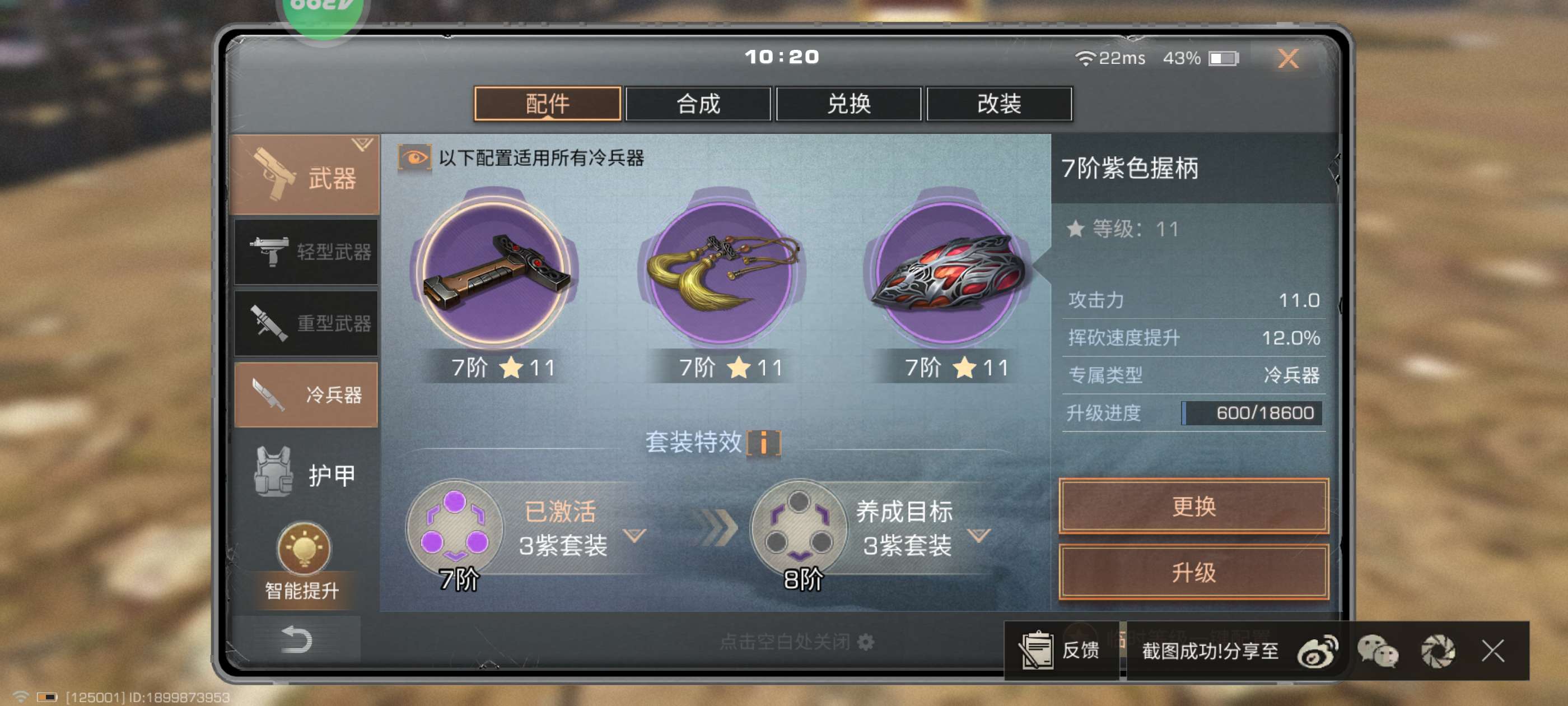Select the 轻型武器 category
Screen dimensions: 1568x706
coord(306,252)
